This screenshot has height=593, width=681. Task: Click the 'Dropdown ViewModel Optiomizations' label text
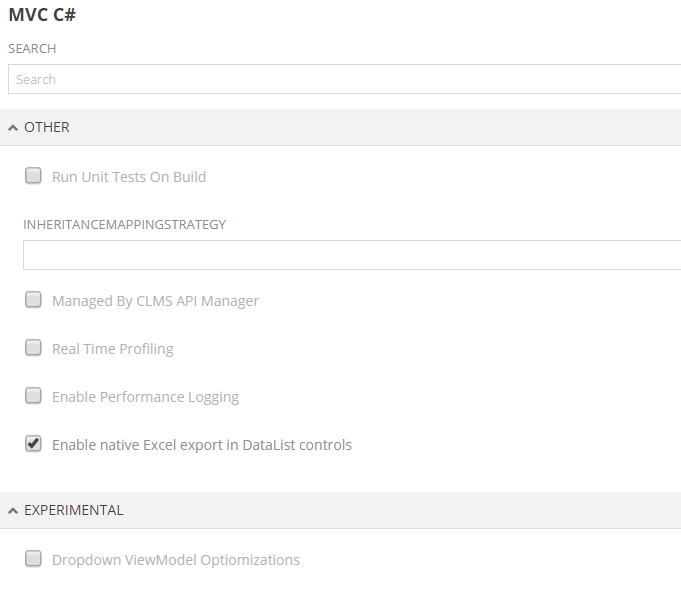pyautogui.click(x=176, y=560)
